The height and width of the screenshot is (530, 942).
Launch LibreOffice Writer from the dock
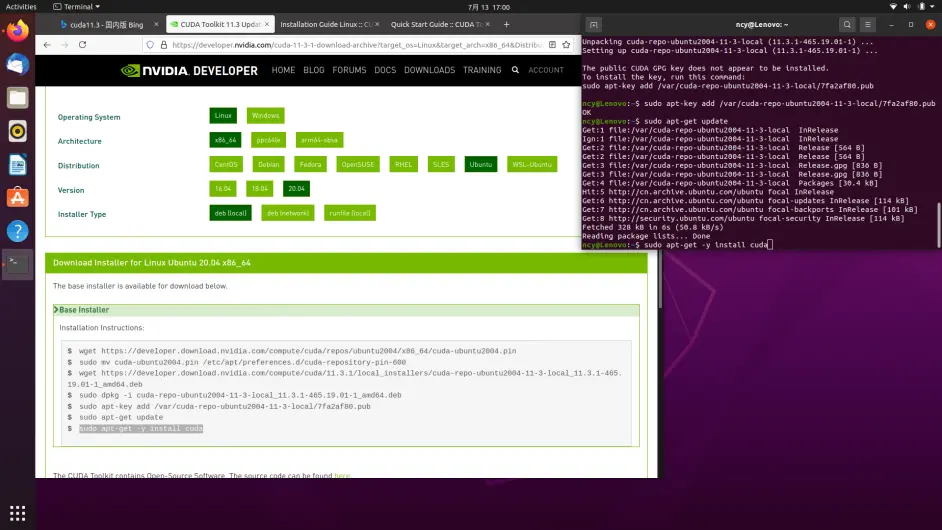pos(17,165)
